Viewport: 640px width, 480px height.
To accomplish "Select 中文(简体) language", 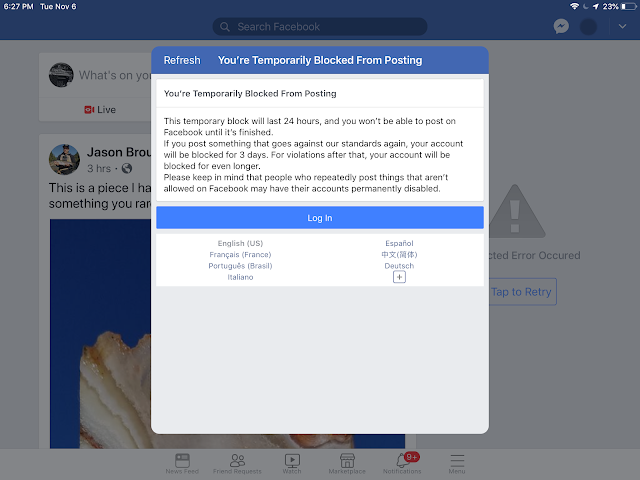I will pos(399,255).
